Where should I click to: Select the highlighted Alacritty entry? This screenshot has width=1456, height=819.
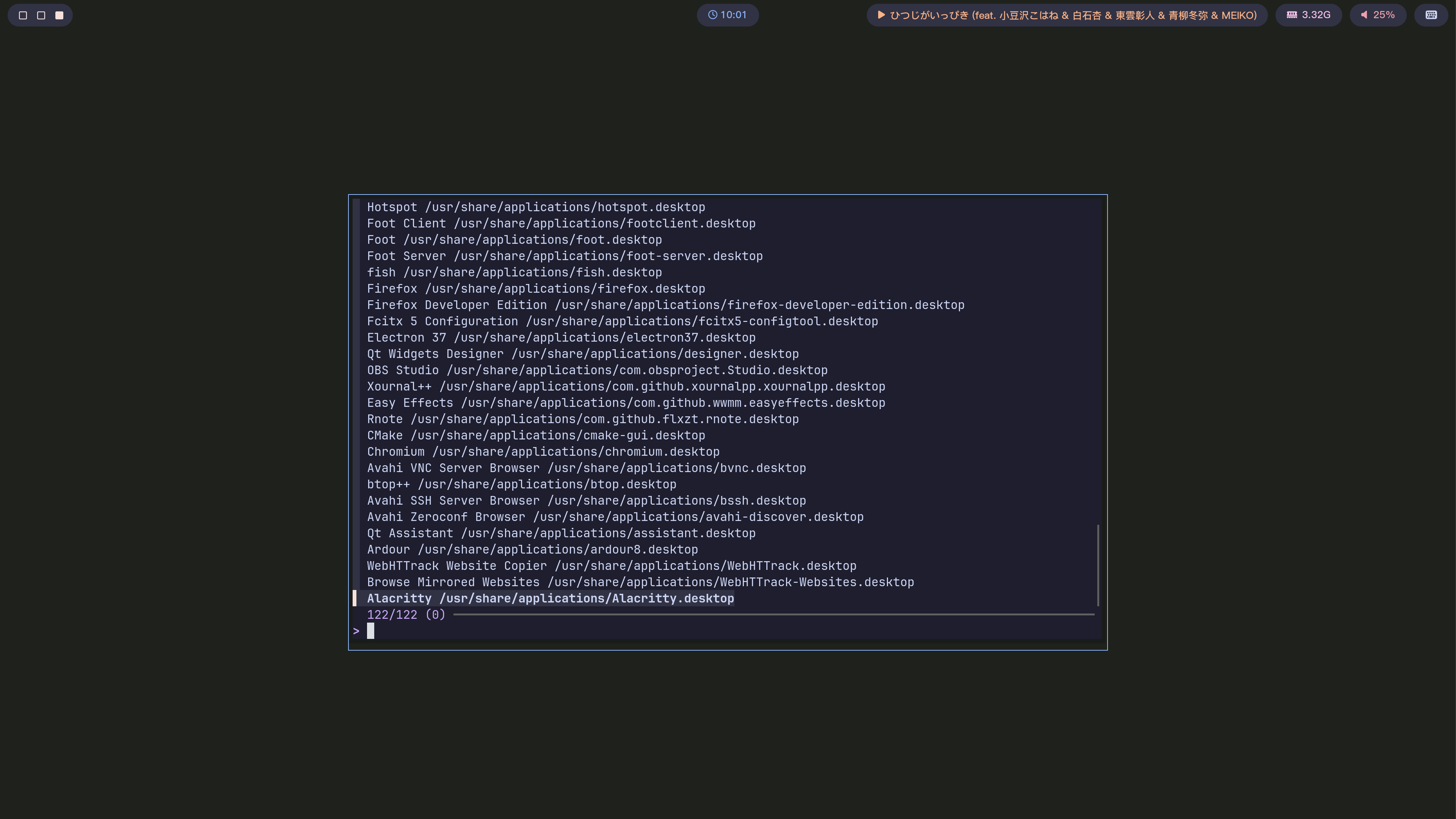pyautogui.click(x=551, y=599)
